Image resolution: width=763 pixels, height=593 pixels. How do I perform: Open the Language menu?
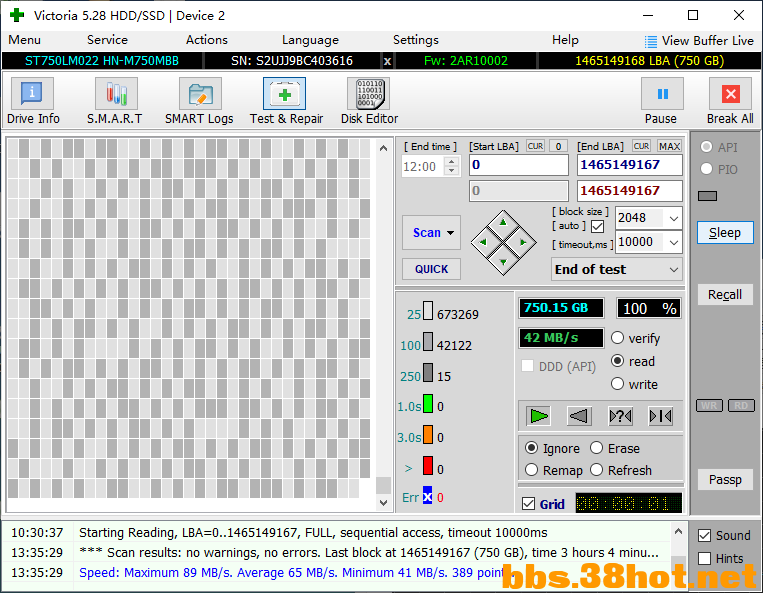[310, 40]
